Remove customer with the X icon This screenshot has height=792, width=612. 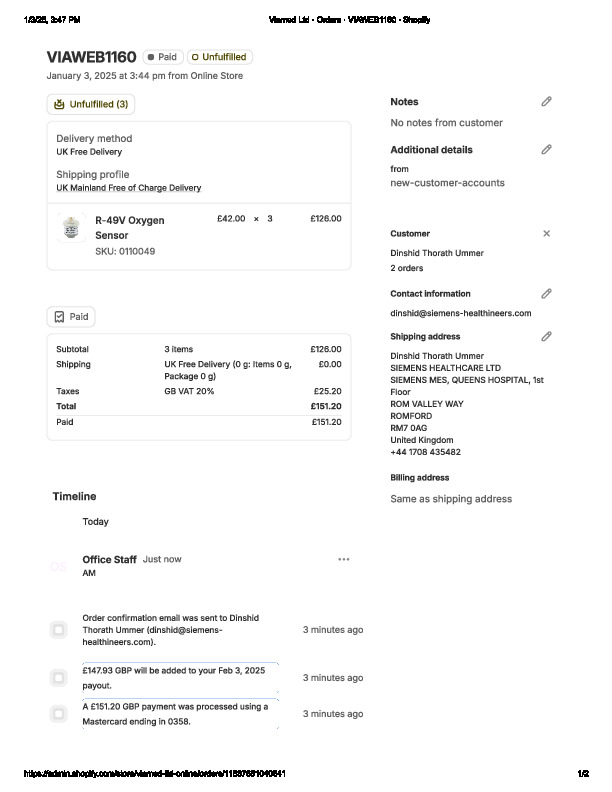(546, 234)
